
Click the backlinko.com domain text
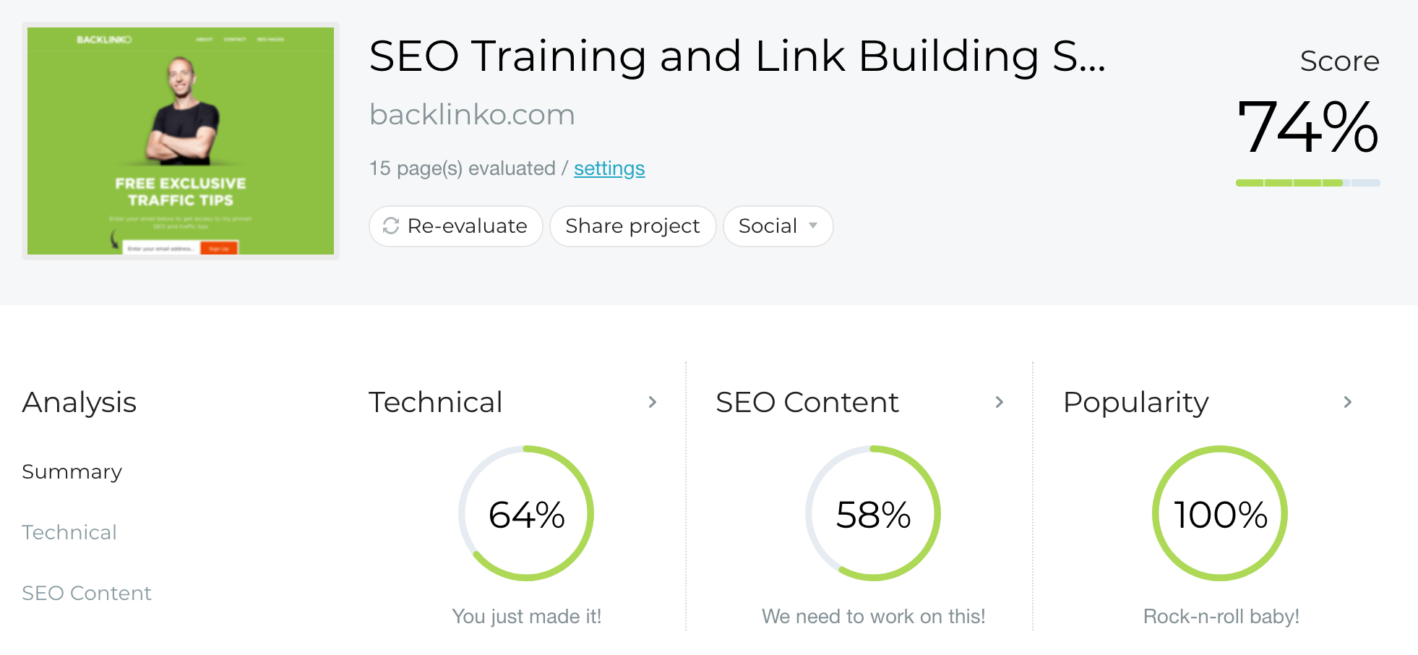[472, 115]
